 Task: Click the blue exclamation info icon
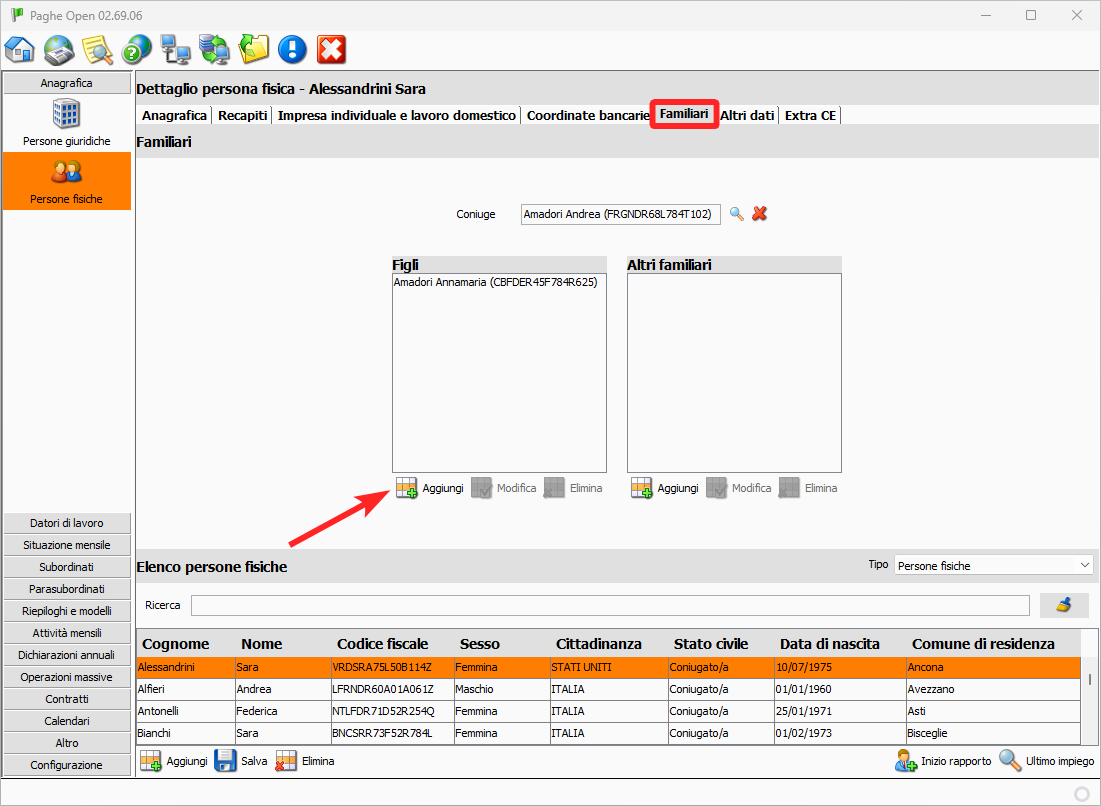pos(292,49)
